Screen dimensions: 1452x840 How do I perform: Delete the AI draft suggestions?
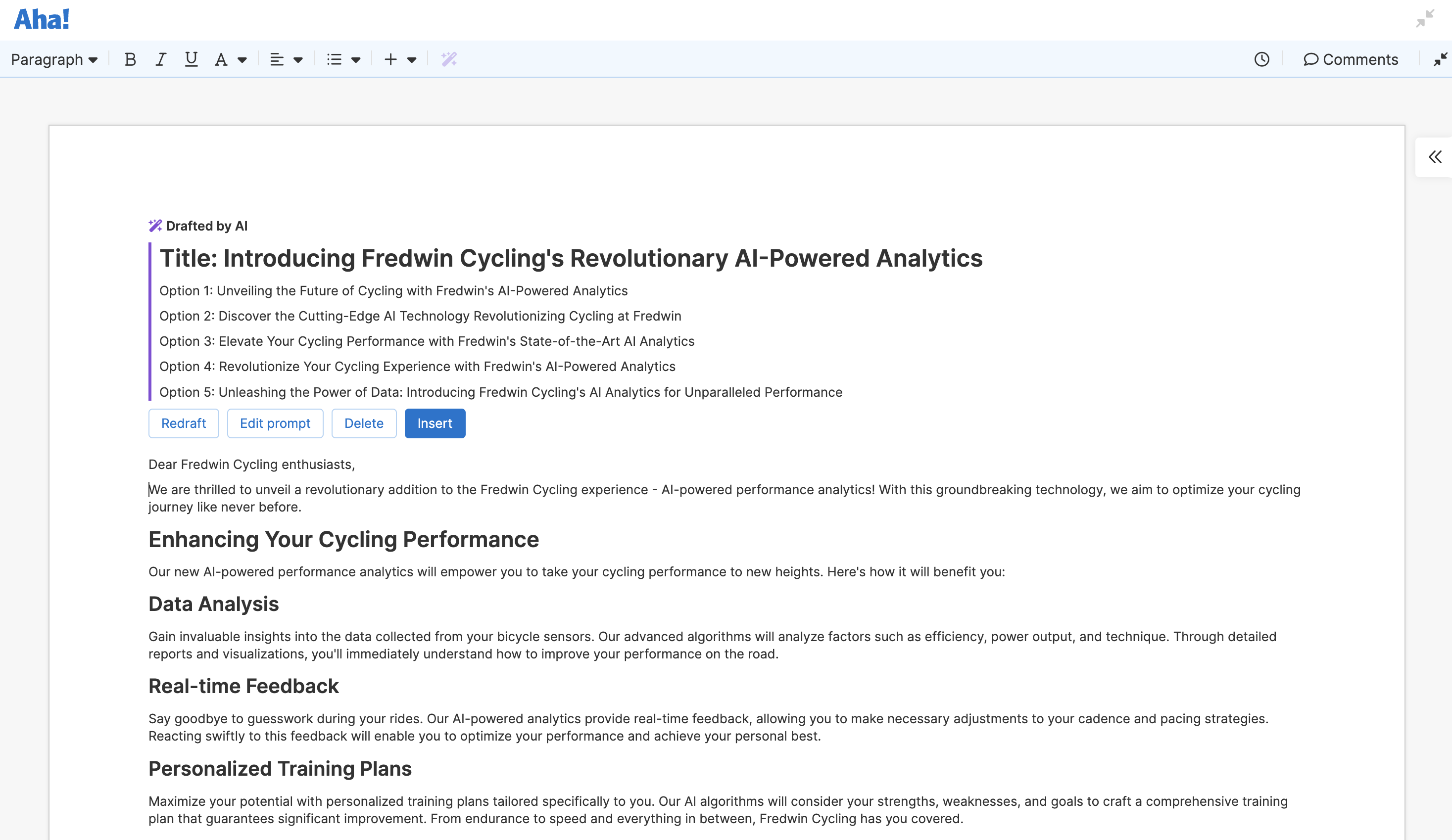(x=364, y=423)
